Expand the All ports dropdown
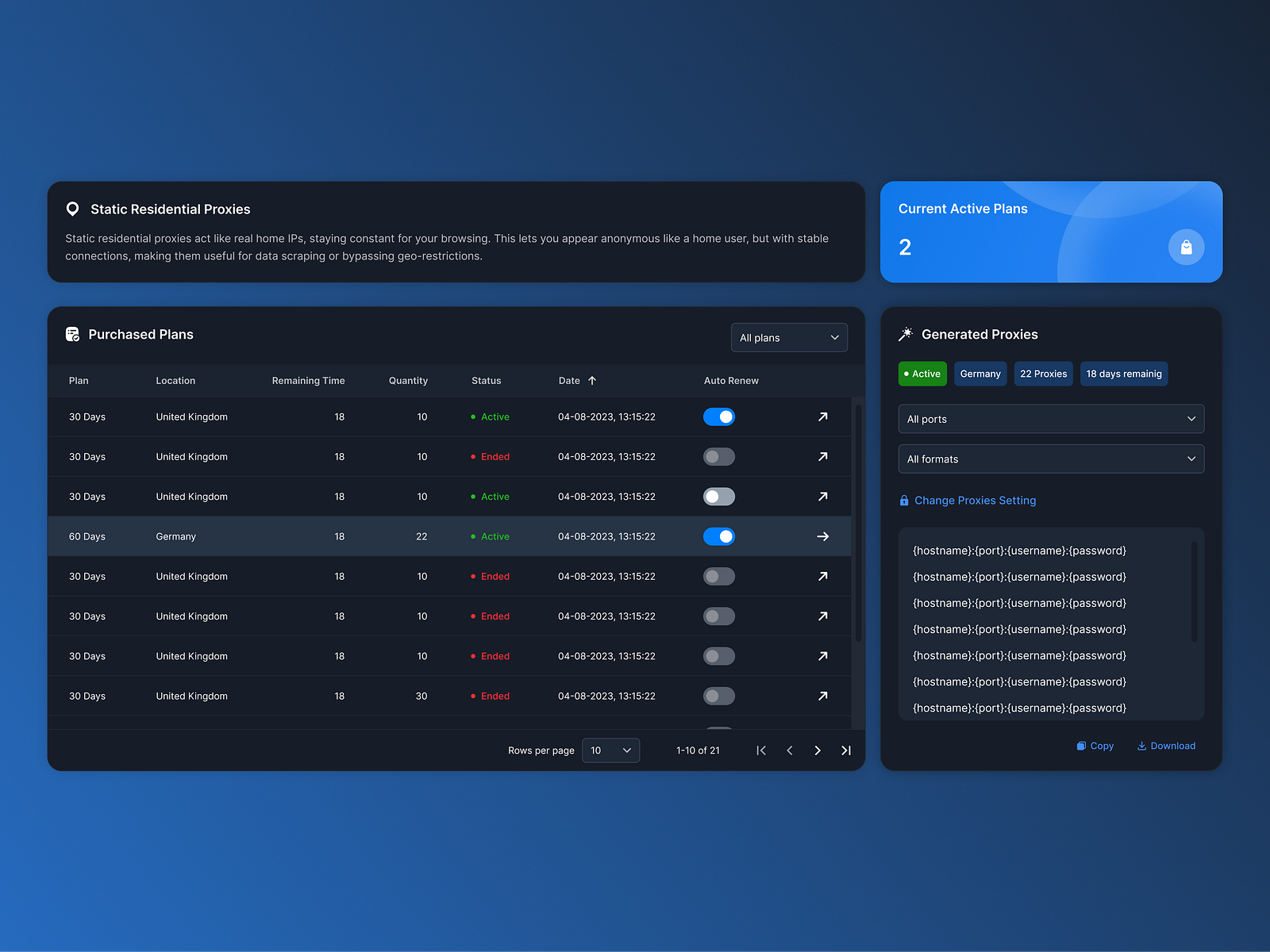This screenshot has height=952, width=1270. pos(1051,419)
